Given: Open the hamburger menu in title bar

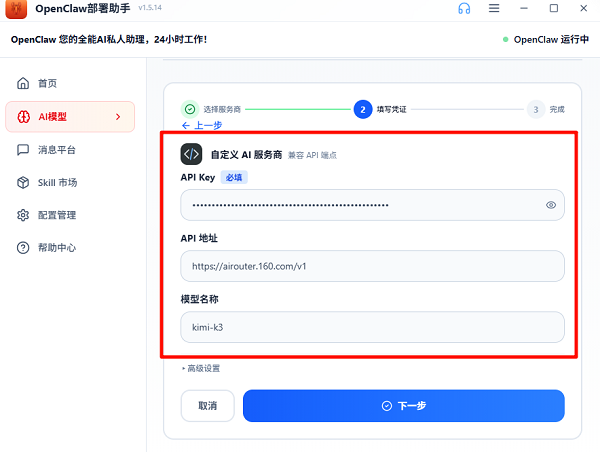Looking at the screenshot, I should (x=494, y=8).
